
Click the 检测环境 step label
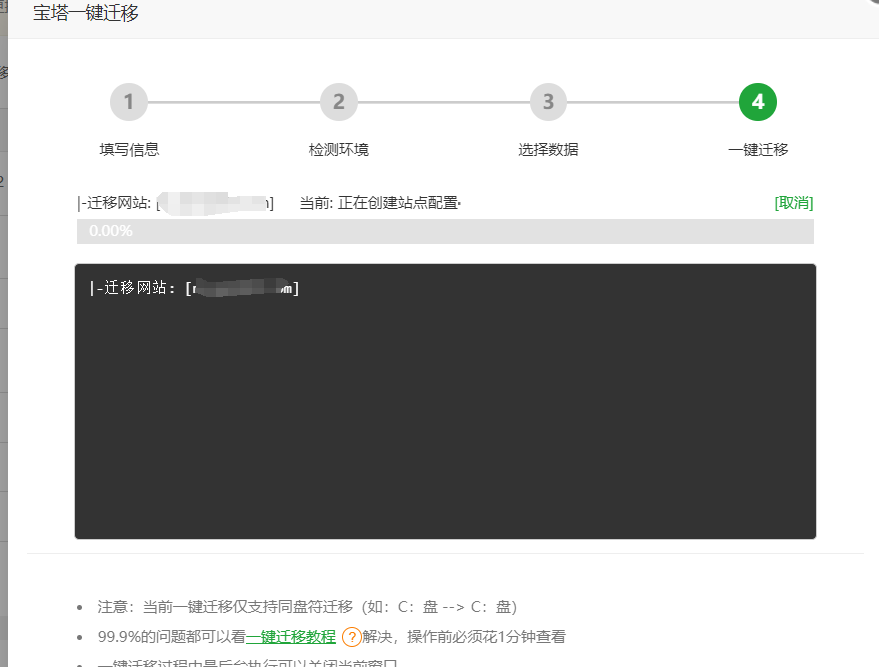coord(339,150)
